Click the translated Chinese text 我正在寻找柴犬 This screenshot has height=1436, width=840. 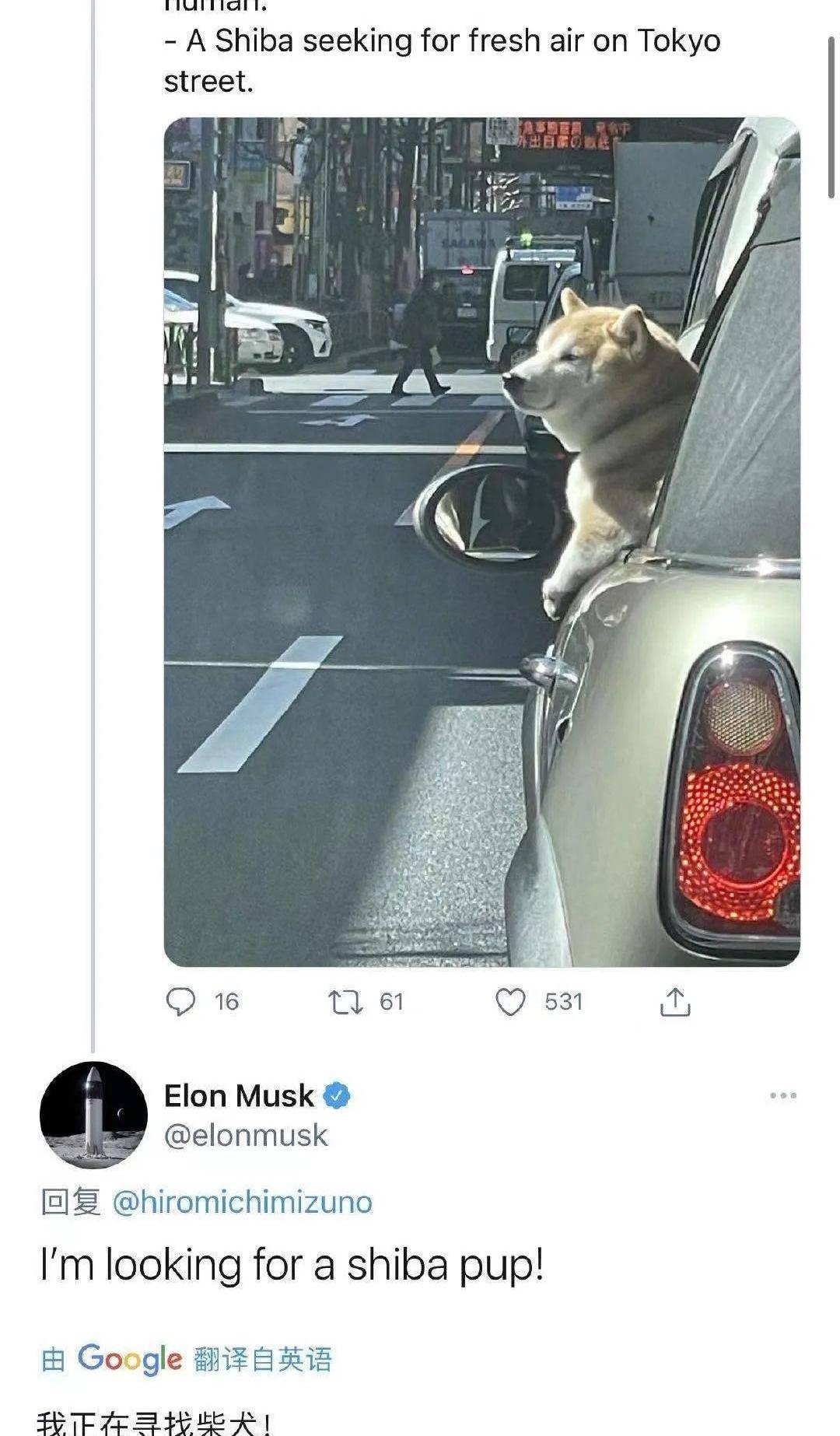pos(156,1423)
